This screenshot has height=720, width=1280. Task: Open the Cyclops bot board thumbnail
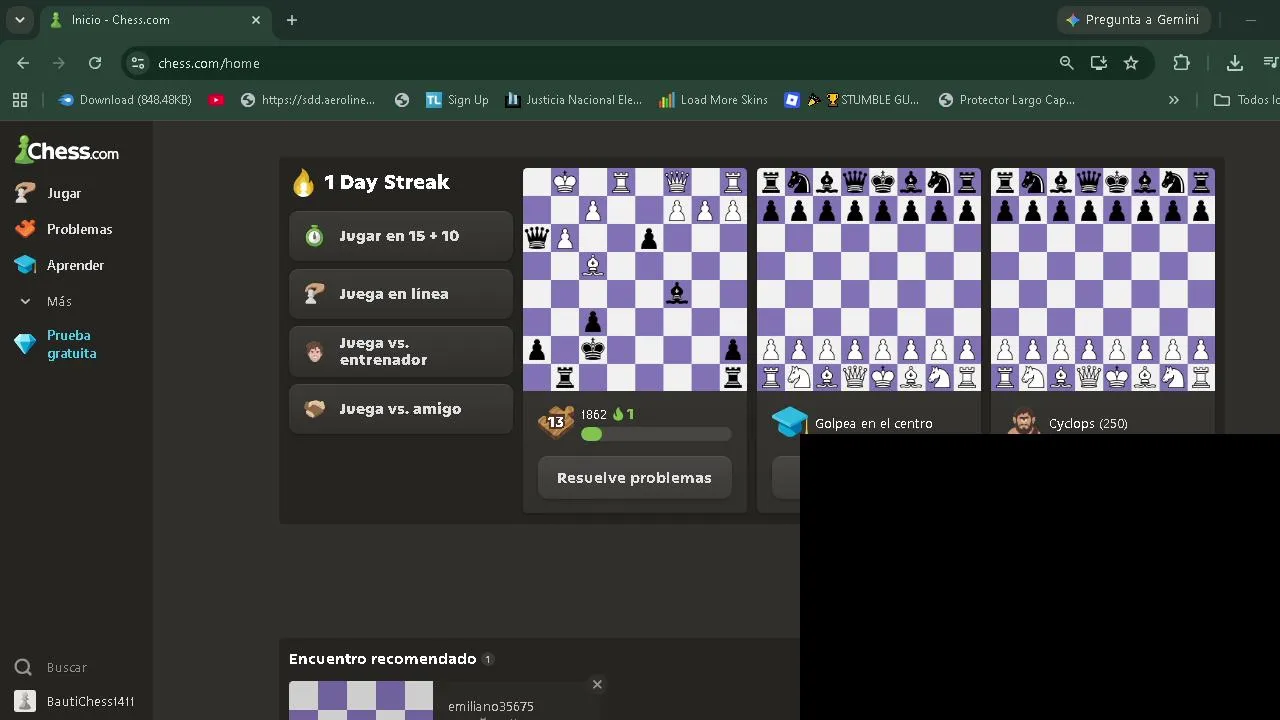point(1103,279)
